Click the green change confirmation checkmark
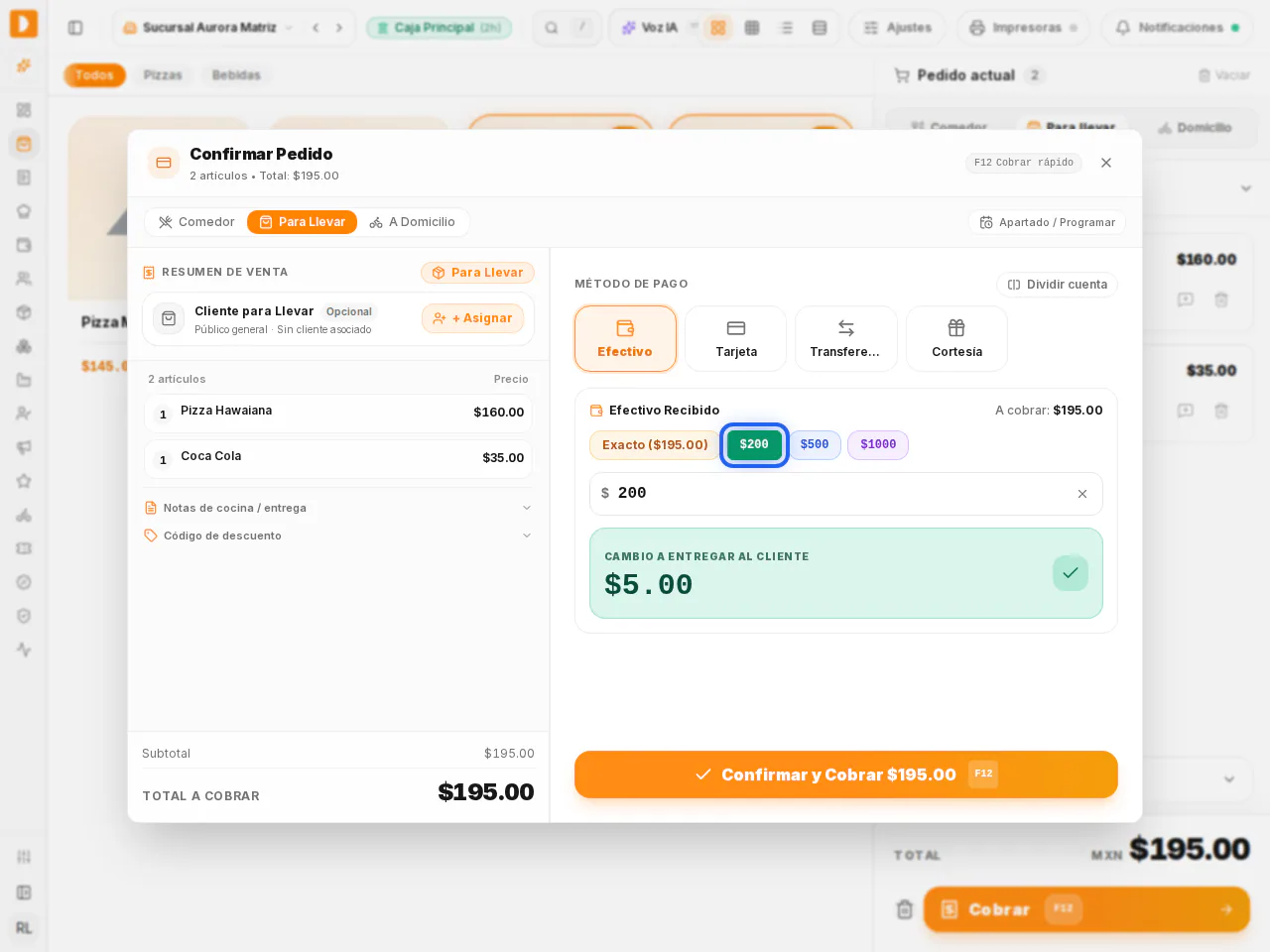 click(x=1071, y=573)
